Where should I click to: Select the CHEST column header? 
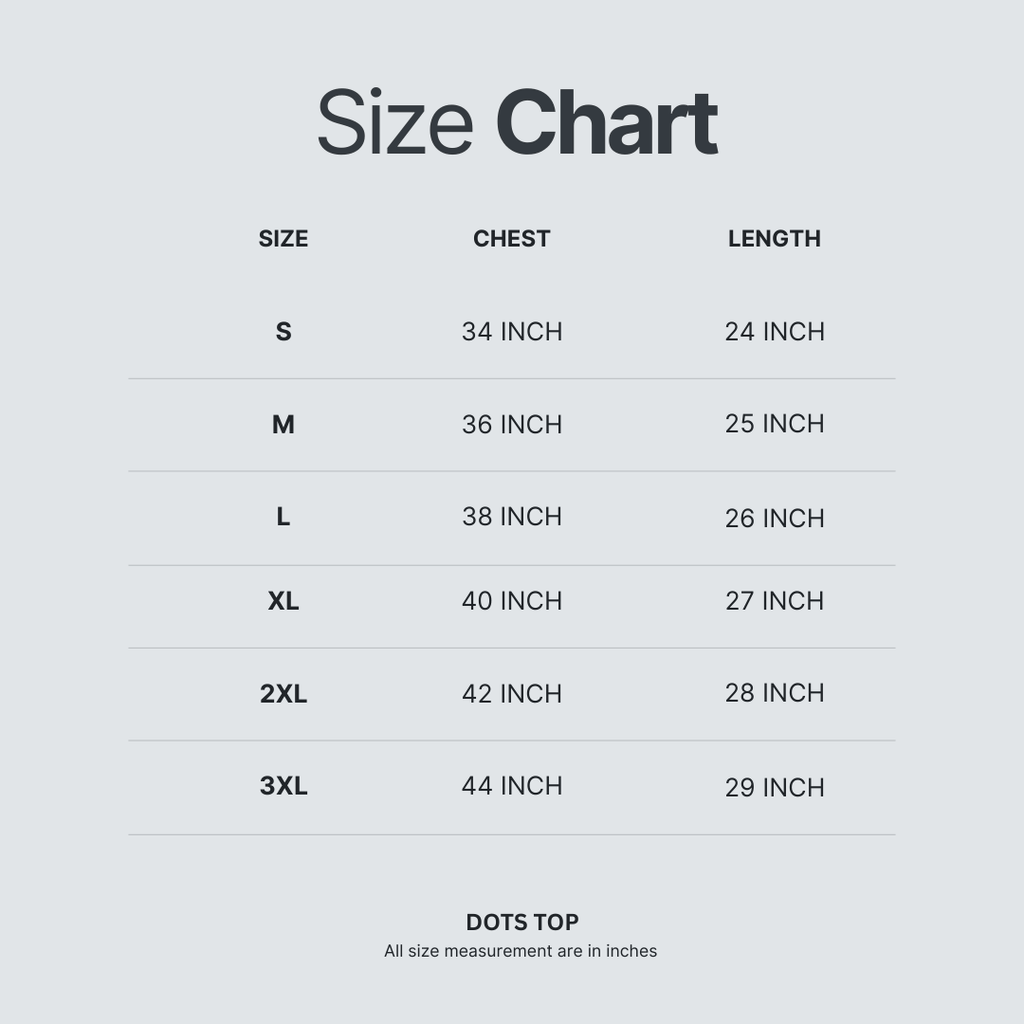tap(511, 239)
